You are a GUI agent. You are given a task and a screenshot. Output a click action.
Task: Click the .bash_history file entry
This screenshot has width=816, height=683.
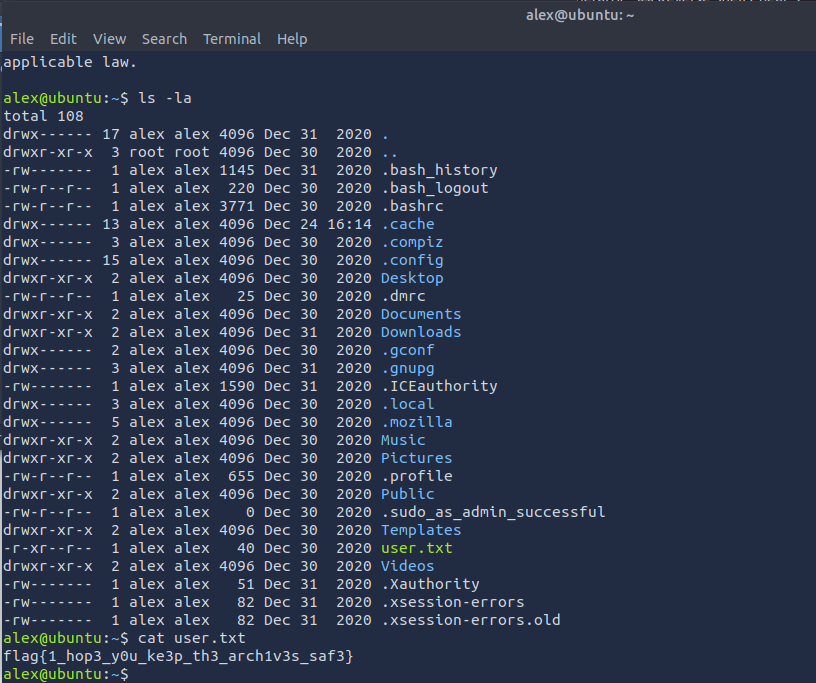tap(438, 170)
